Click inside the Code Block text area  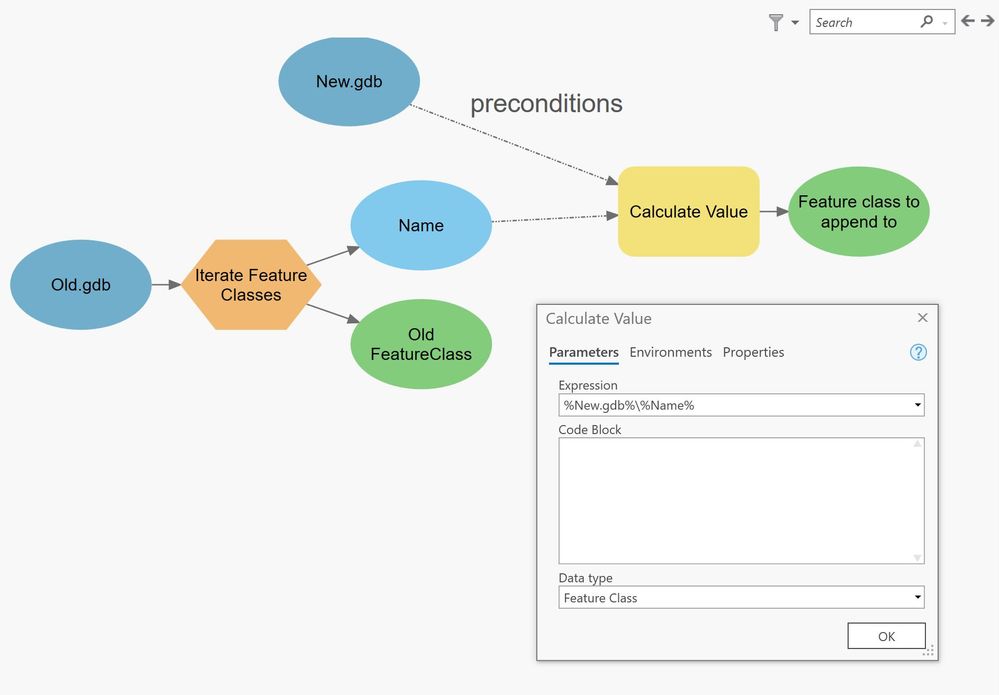click(742, 501)
